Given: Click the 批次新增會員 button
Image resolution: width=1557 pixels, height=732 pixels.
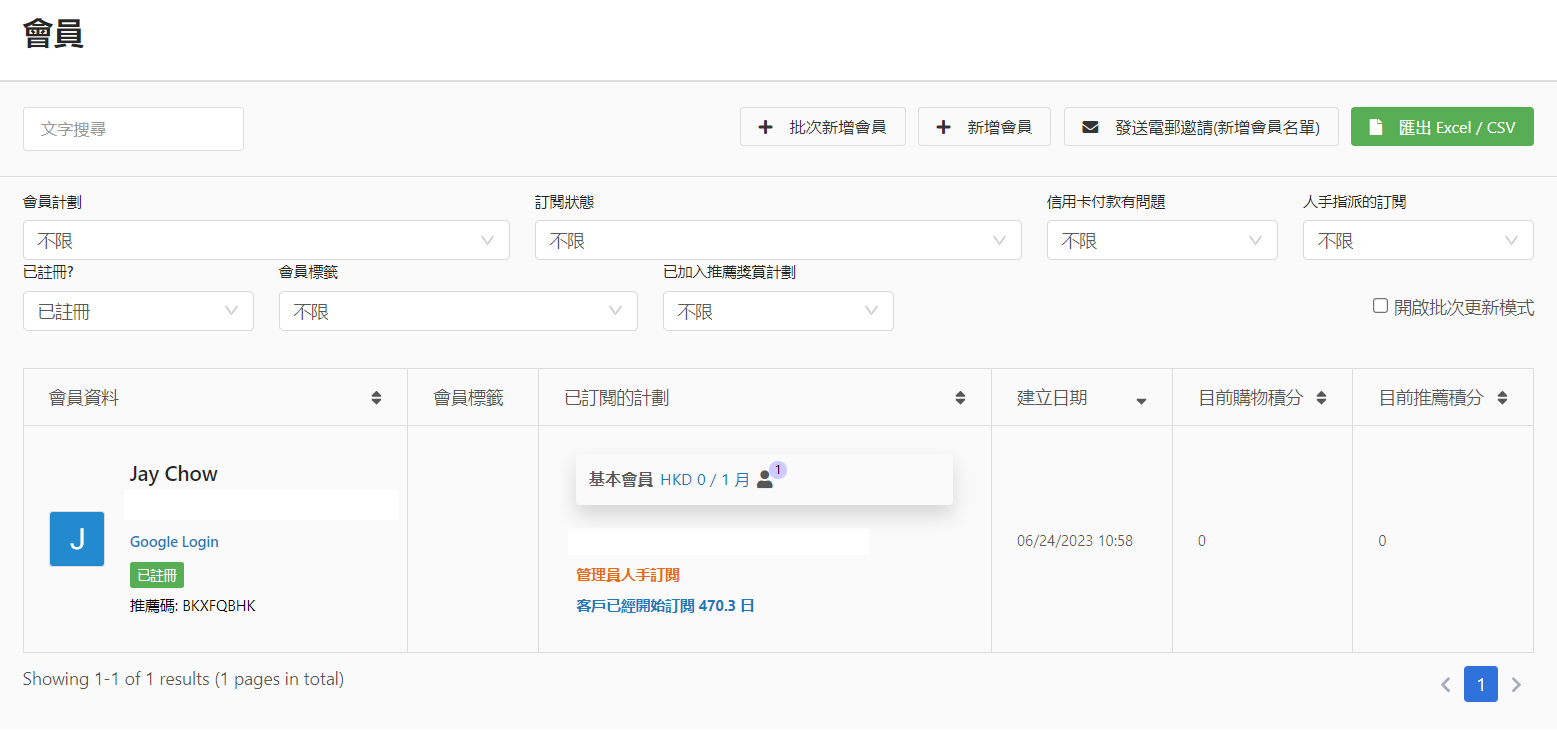Looking at the screenshot, I should (822, 127).
